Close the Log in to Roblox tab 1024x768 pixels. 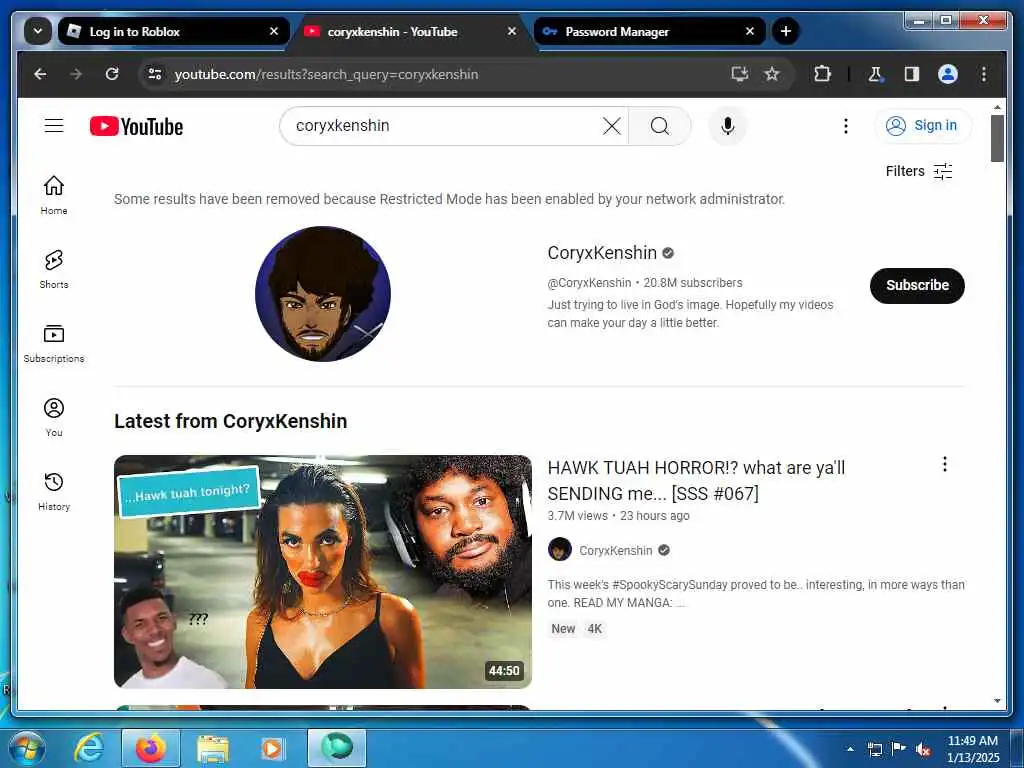274,31
